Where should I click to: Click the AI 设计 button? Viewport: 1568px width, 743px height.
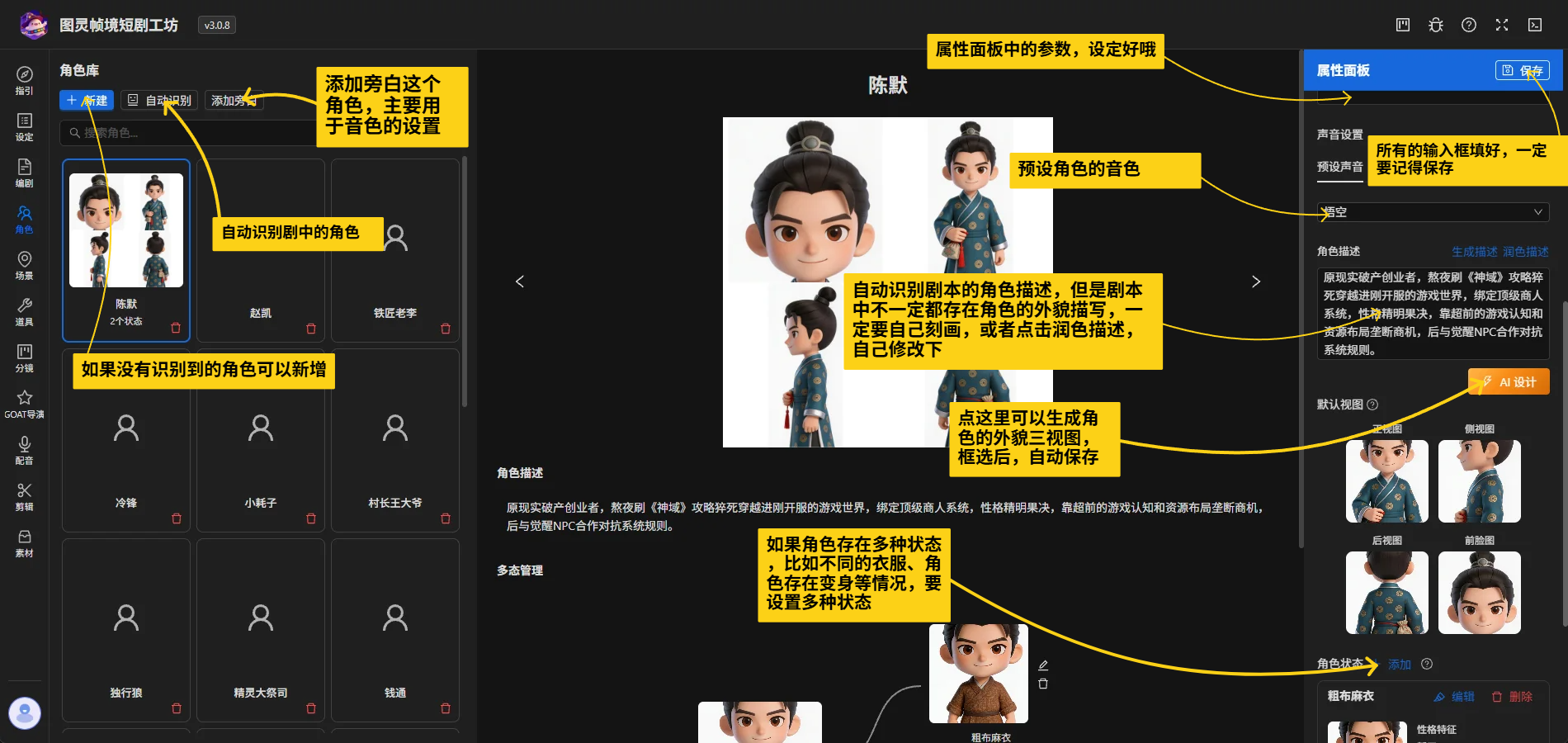(1509, 382)
